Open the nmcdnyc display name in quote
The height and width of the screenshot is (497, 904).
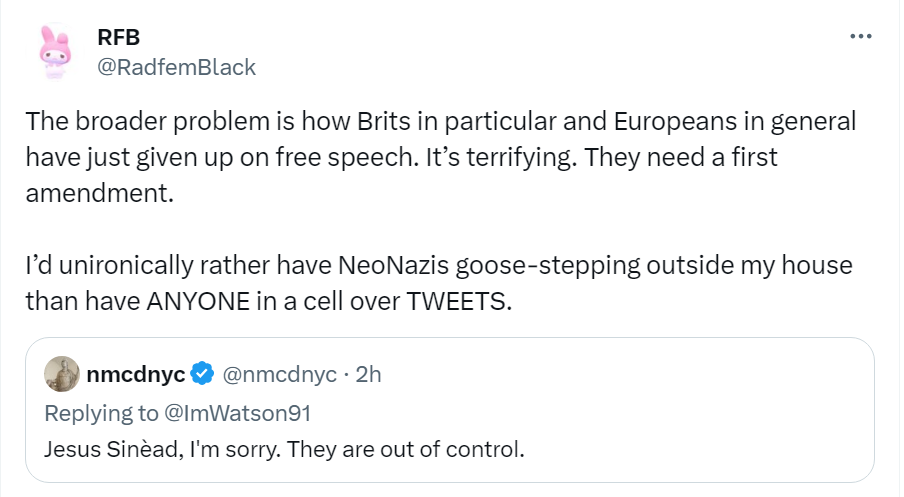click(137, 374)
